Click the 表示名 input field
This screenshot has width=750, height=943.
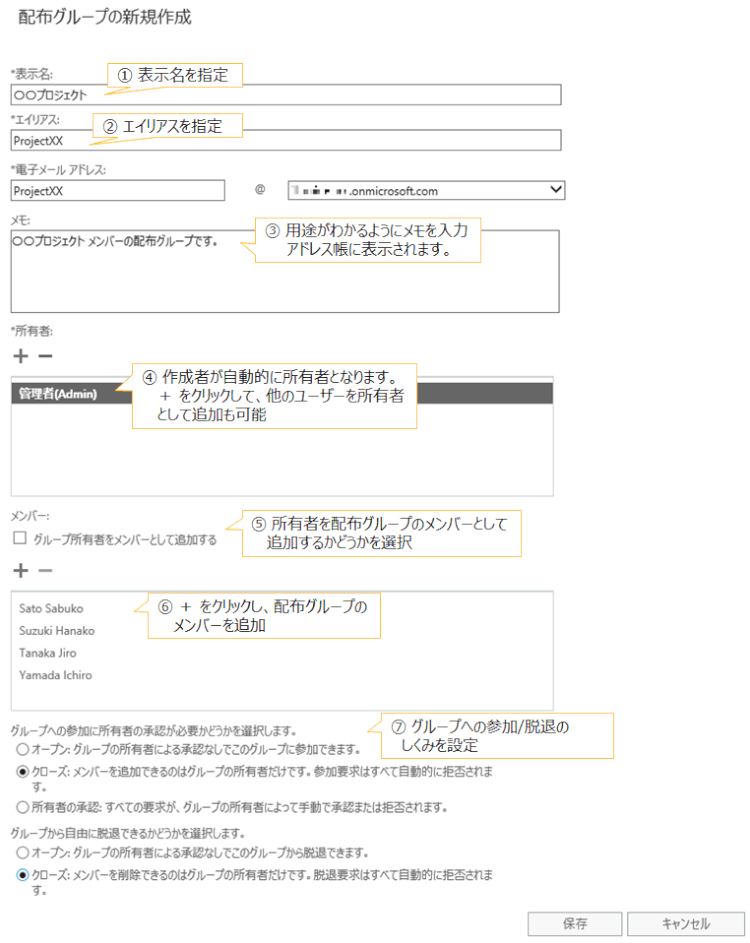click(286, 95)
